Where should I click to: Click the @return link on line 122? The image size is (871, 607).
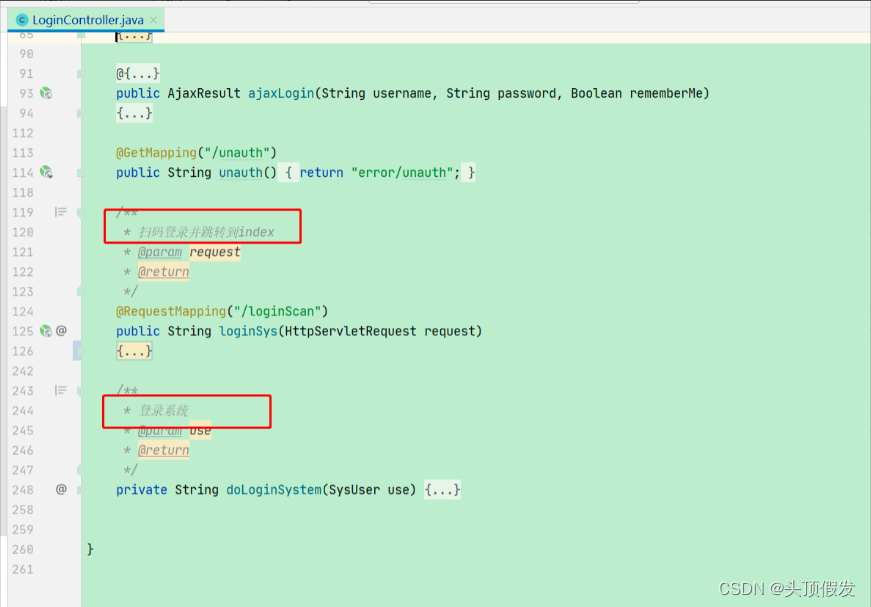163,271
